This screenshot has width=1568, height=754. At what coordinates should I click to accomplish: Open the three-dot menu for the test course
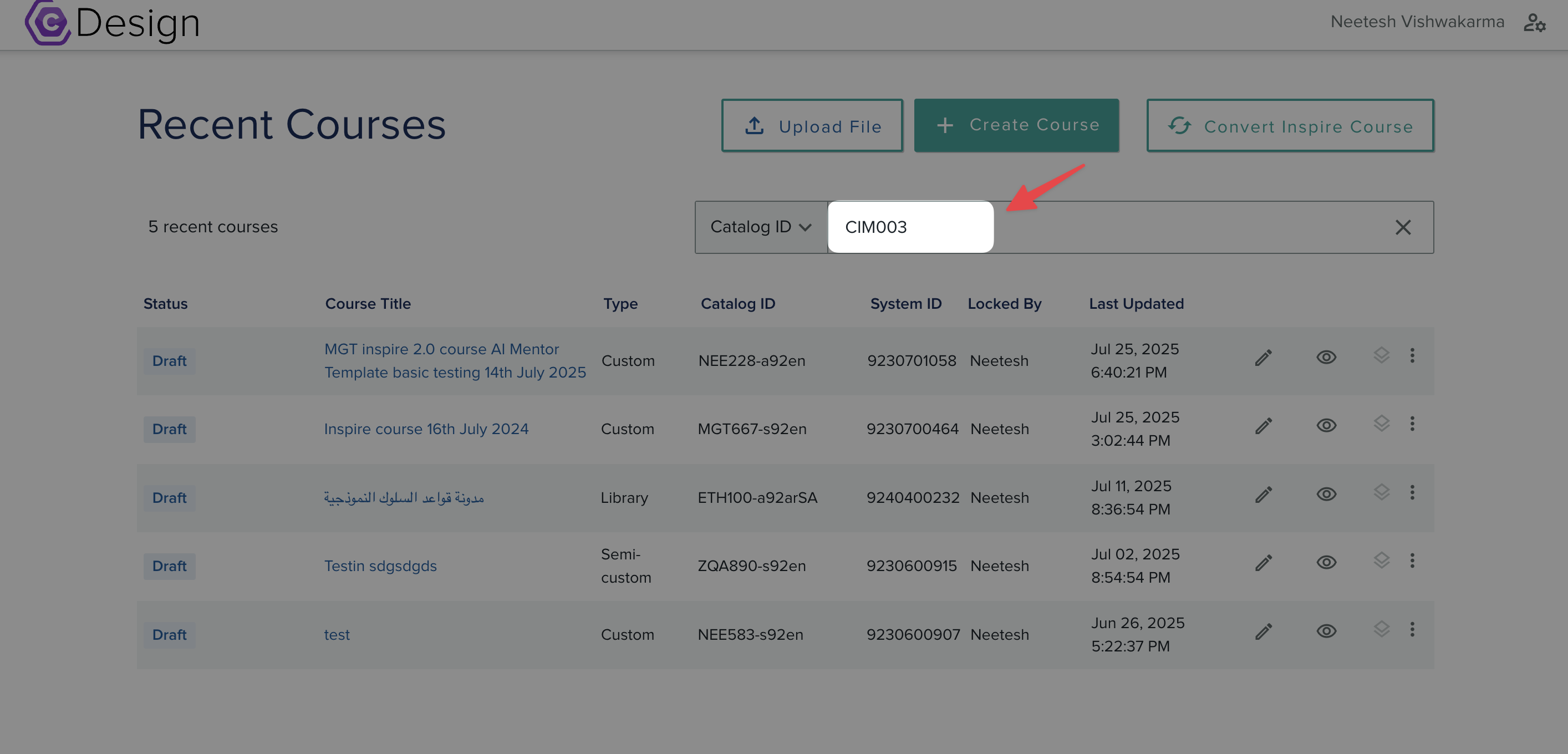pyautogui.click(x=1412, y=629)
